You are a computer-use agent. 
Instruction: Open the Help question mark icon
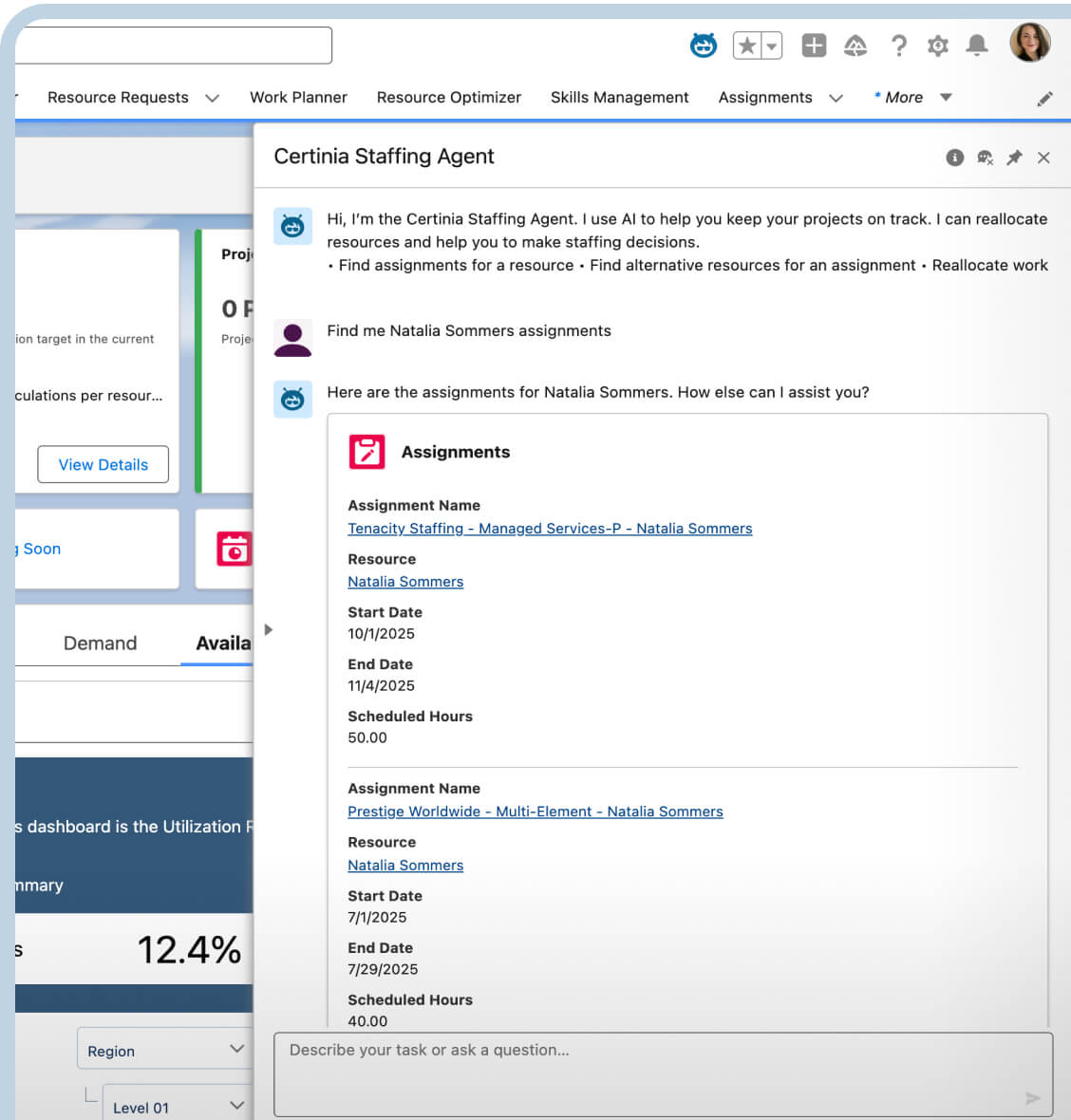click(x=898, y=46)
